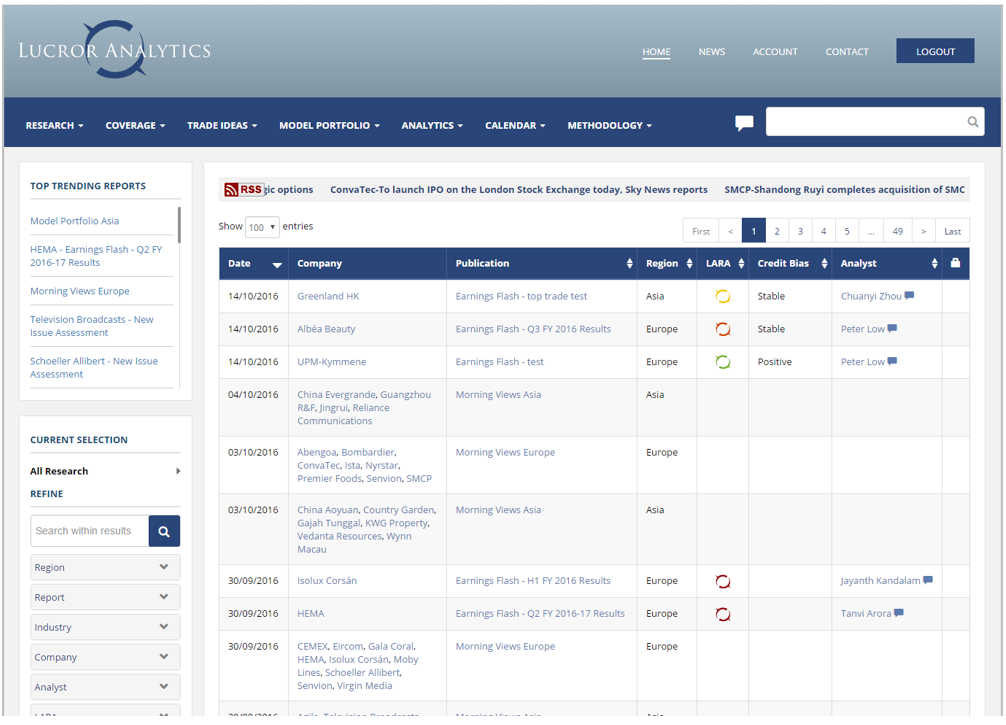Go to page 2 of results
The width and height of the screenshot is (1006, 725).
777,231
